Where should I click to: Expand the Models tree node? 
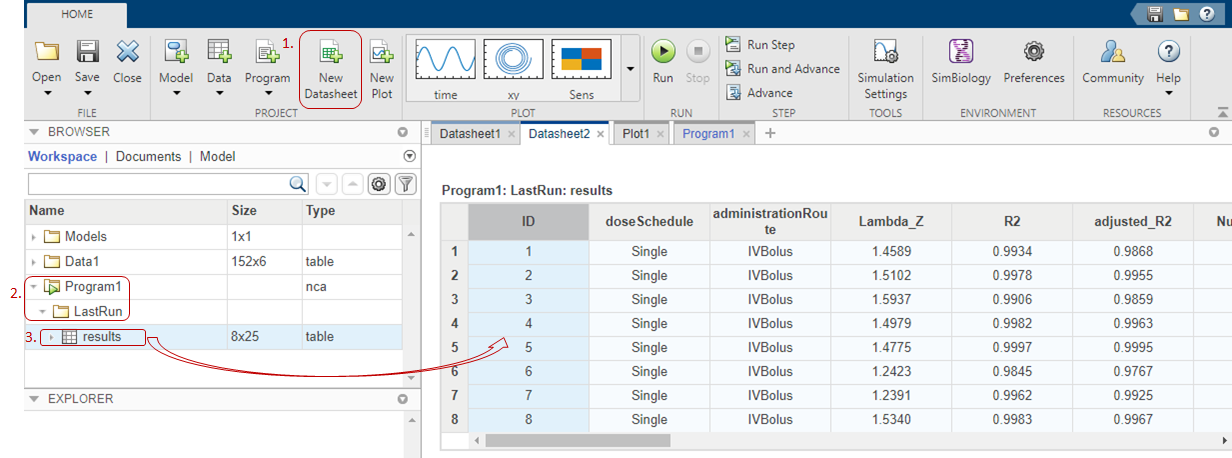pyautogui.click(x=33, y=237)
